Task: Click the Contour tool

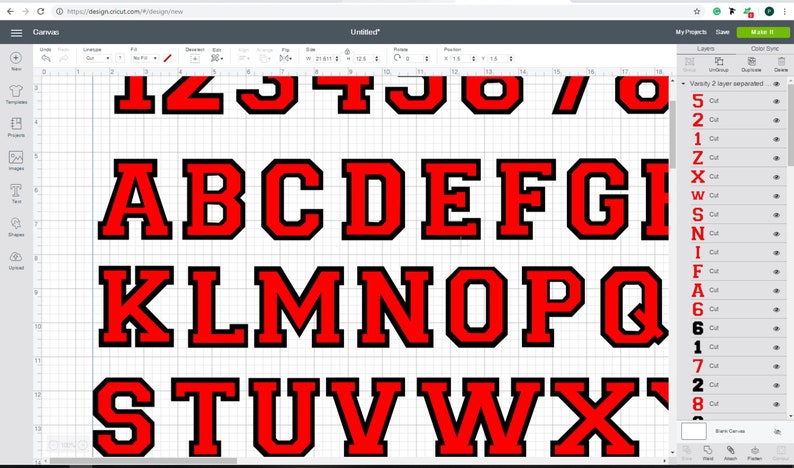Action: tap(779, 453)
